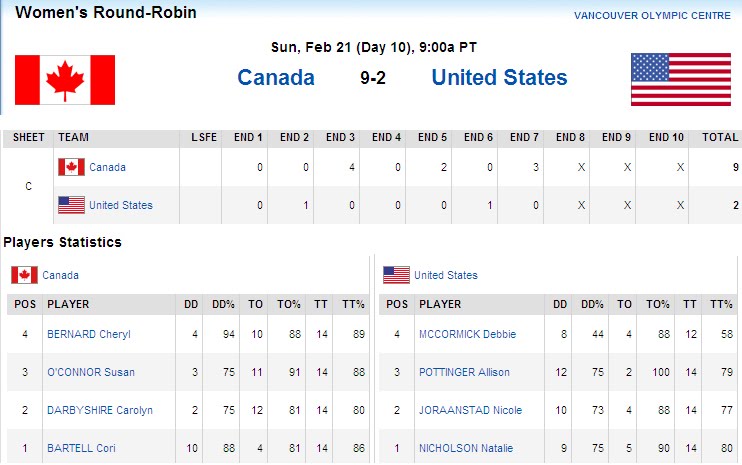
Task: Open JORAANSTAD Nicole player profile
Action: tap(468, 410)
